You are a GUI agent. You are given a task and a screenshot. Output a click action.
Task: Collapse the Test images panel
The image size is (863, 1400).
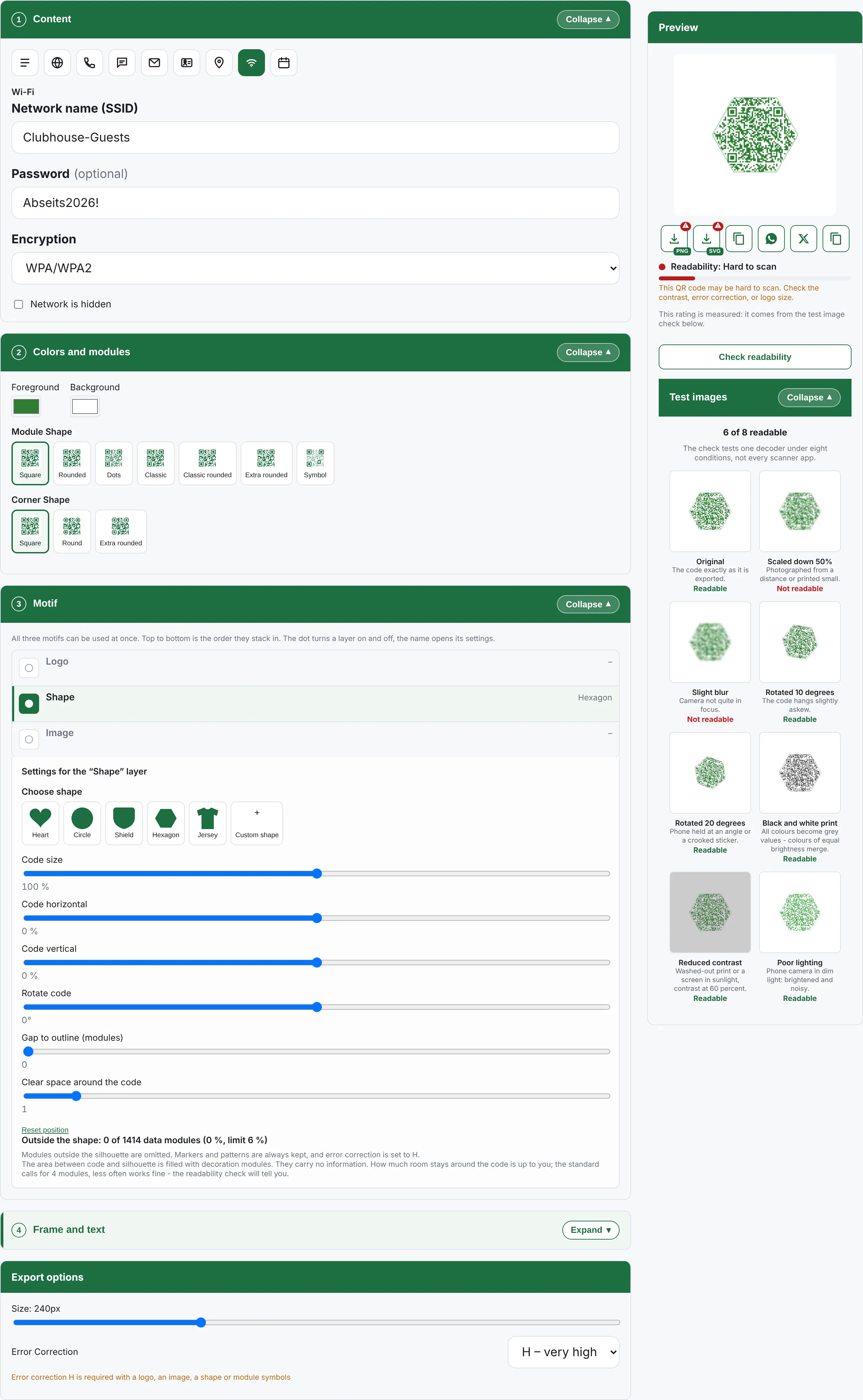[x=809, y=398]
